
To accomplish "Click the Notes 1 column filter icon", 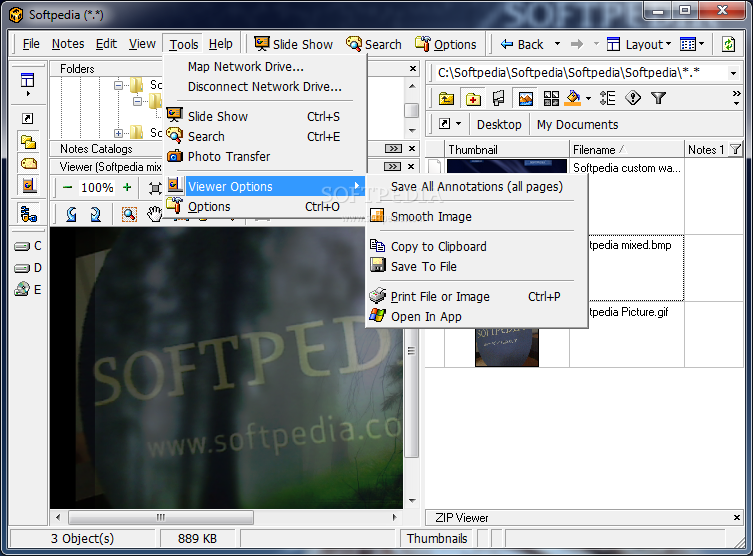I will coord(735,150).
